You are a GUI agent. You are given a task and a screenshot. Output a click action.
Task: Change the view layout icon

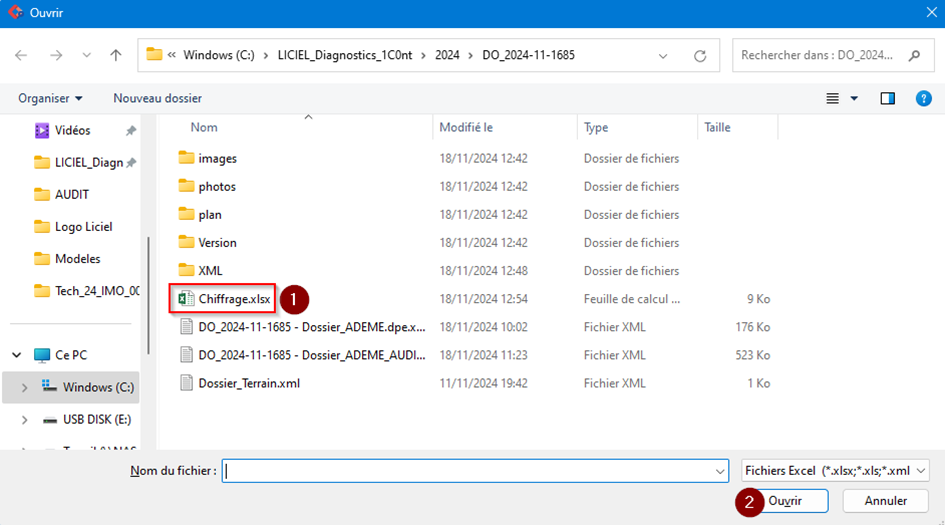pyautogui.click(x=832, y=98)
